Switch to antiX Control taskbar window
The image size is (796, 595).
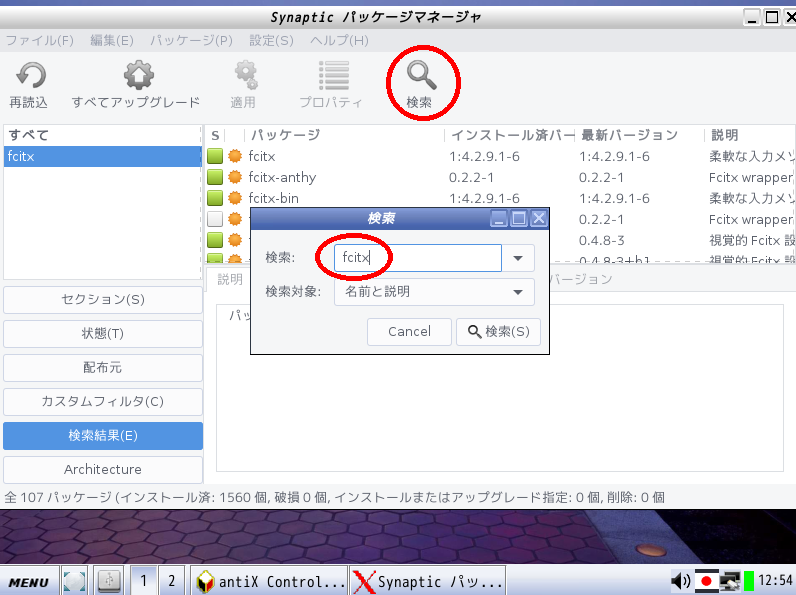coord(270,581)
